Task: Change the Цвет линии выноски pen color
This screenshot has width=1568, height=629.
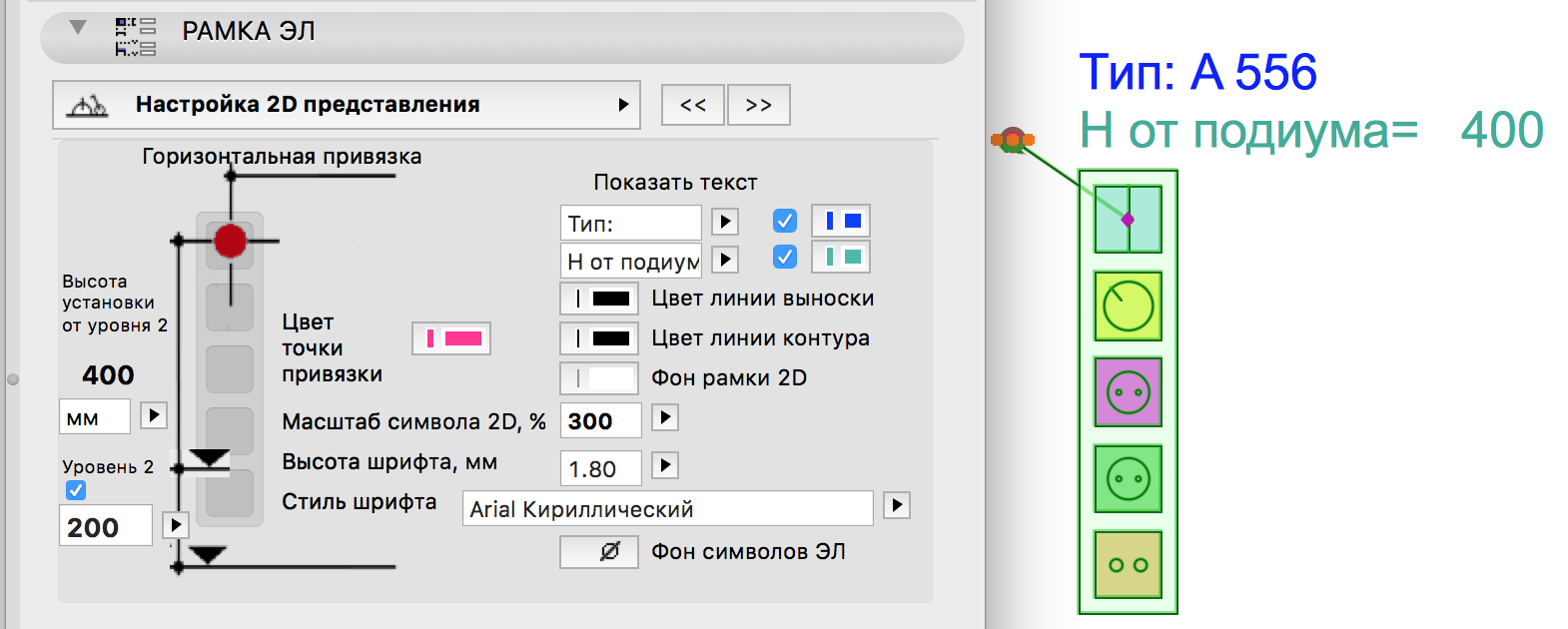Action: 599,298
